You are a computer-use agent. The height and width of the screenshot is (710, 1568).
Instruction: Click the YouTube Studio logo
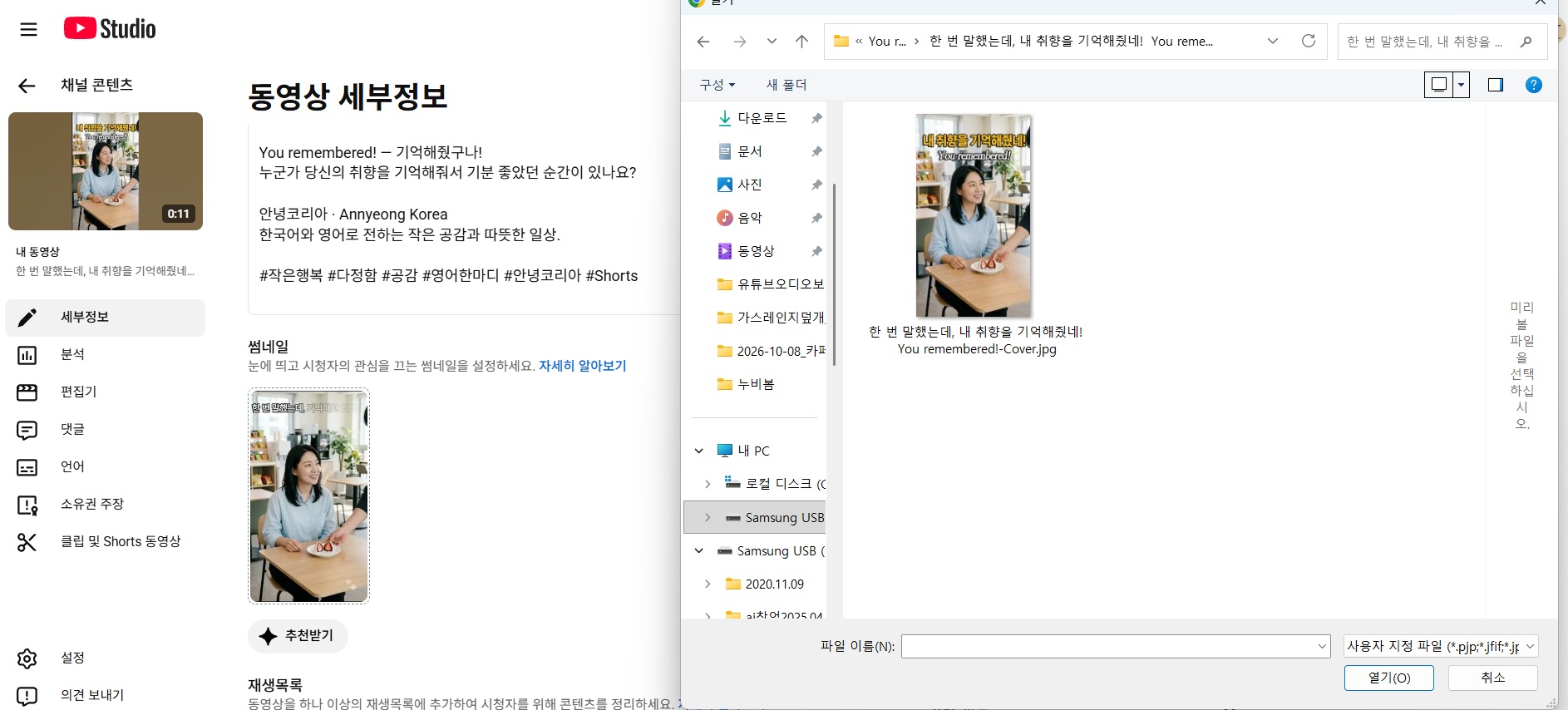pyautogui.click(x=110, y=29)
